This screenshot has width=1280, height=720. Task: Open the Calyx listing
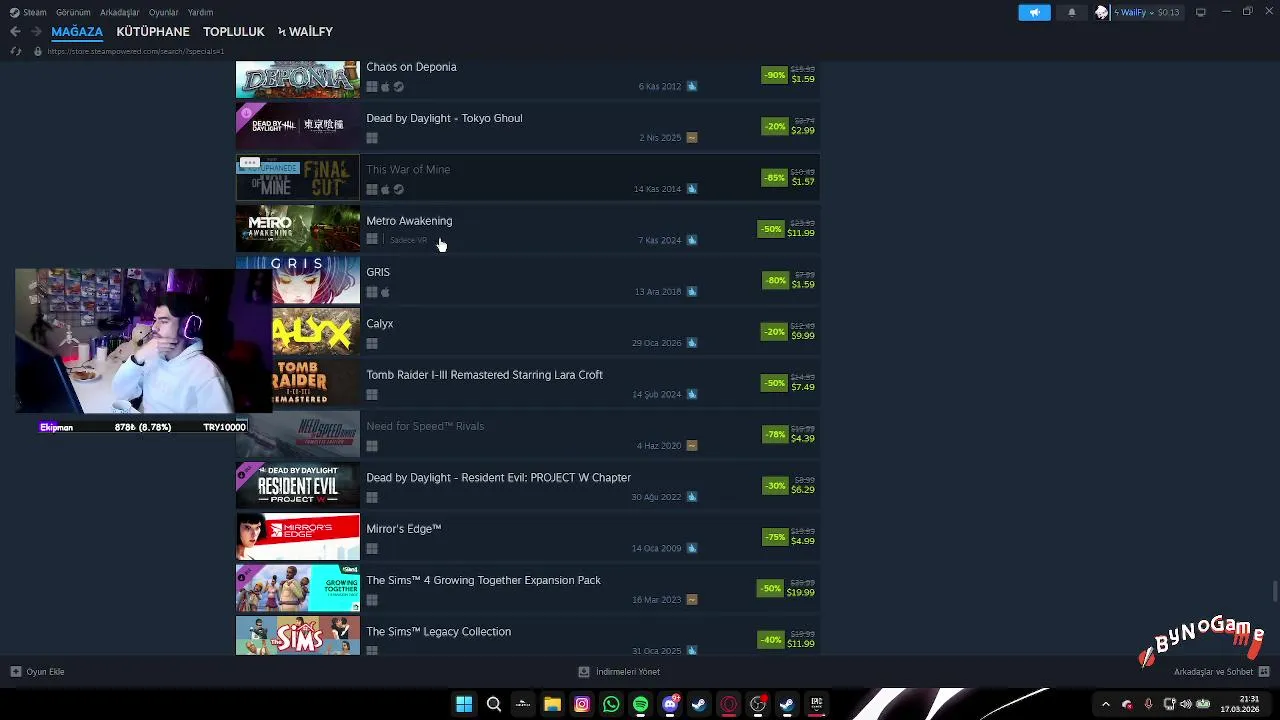[528, 331]
